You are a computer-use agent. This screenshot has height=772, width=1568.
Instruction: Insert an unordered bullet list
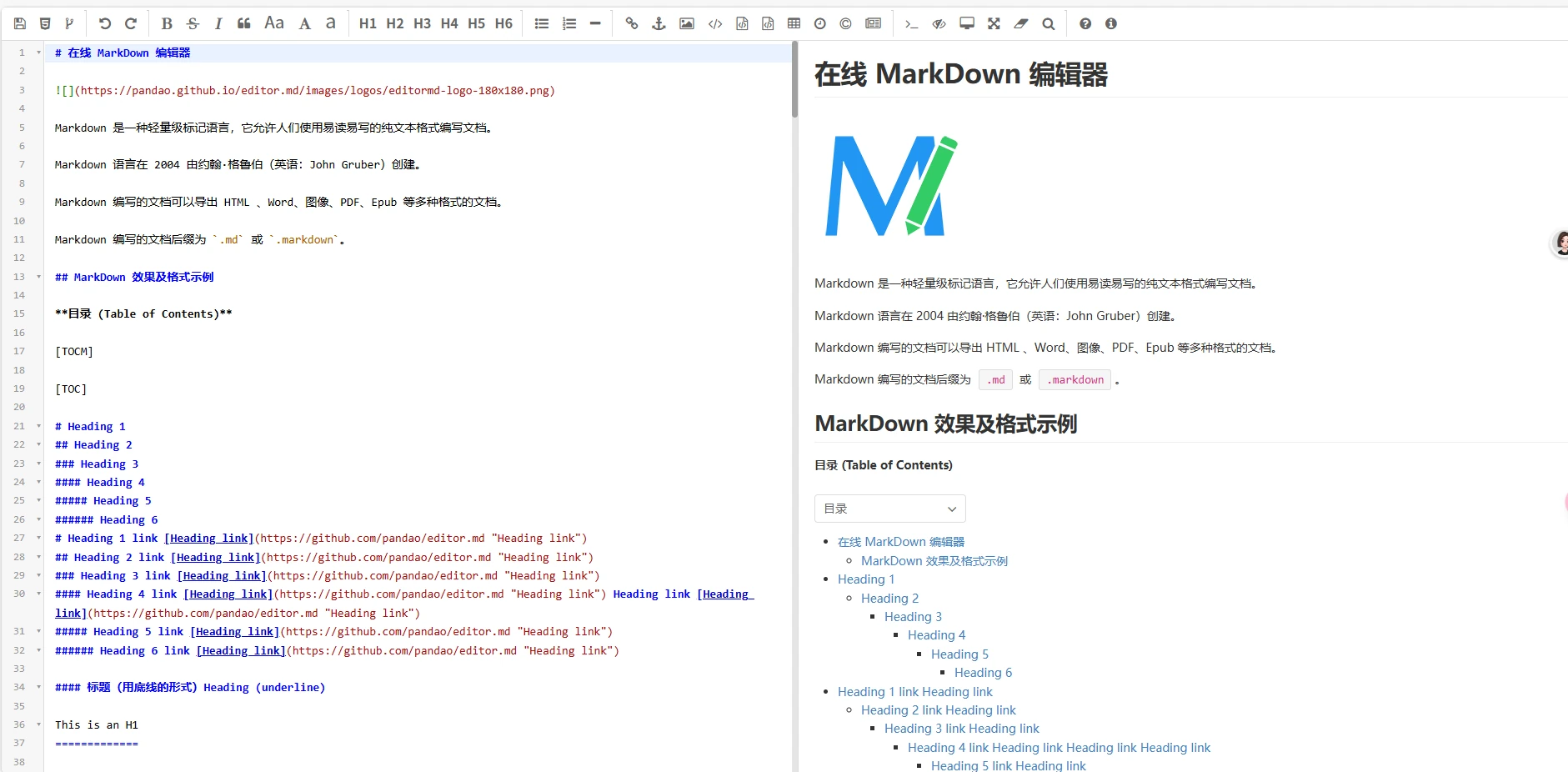[542, 23]
